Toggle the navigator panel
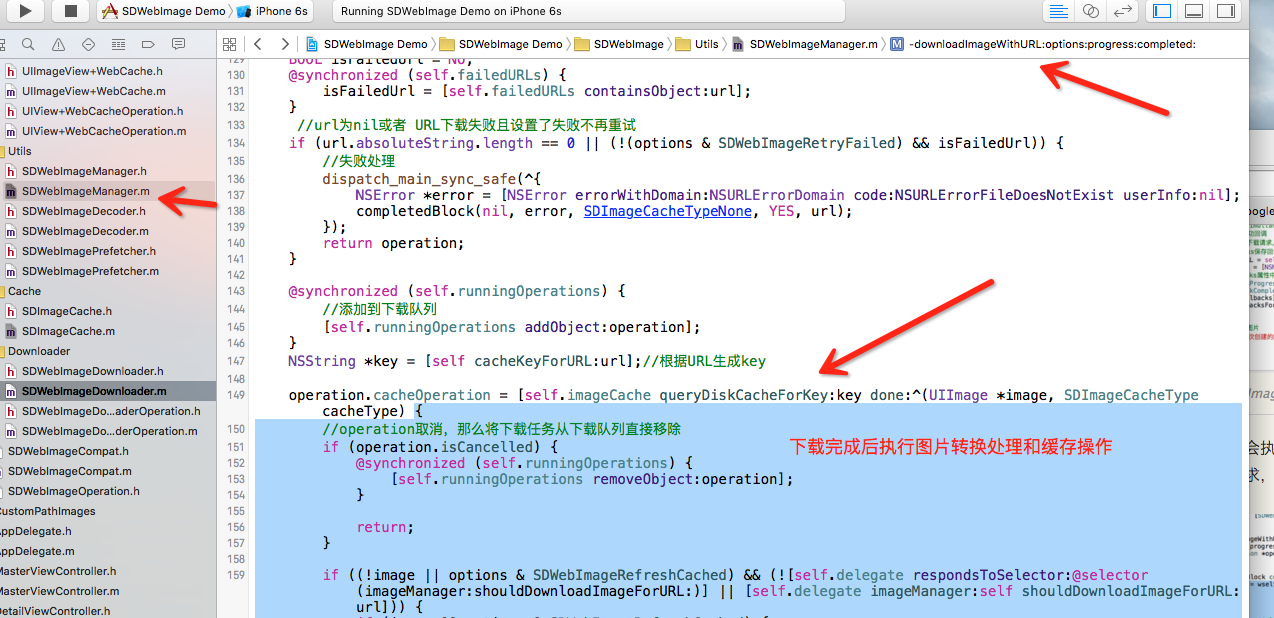This screenshot has width=1274, height=618. pos(1162,11)
